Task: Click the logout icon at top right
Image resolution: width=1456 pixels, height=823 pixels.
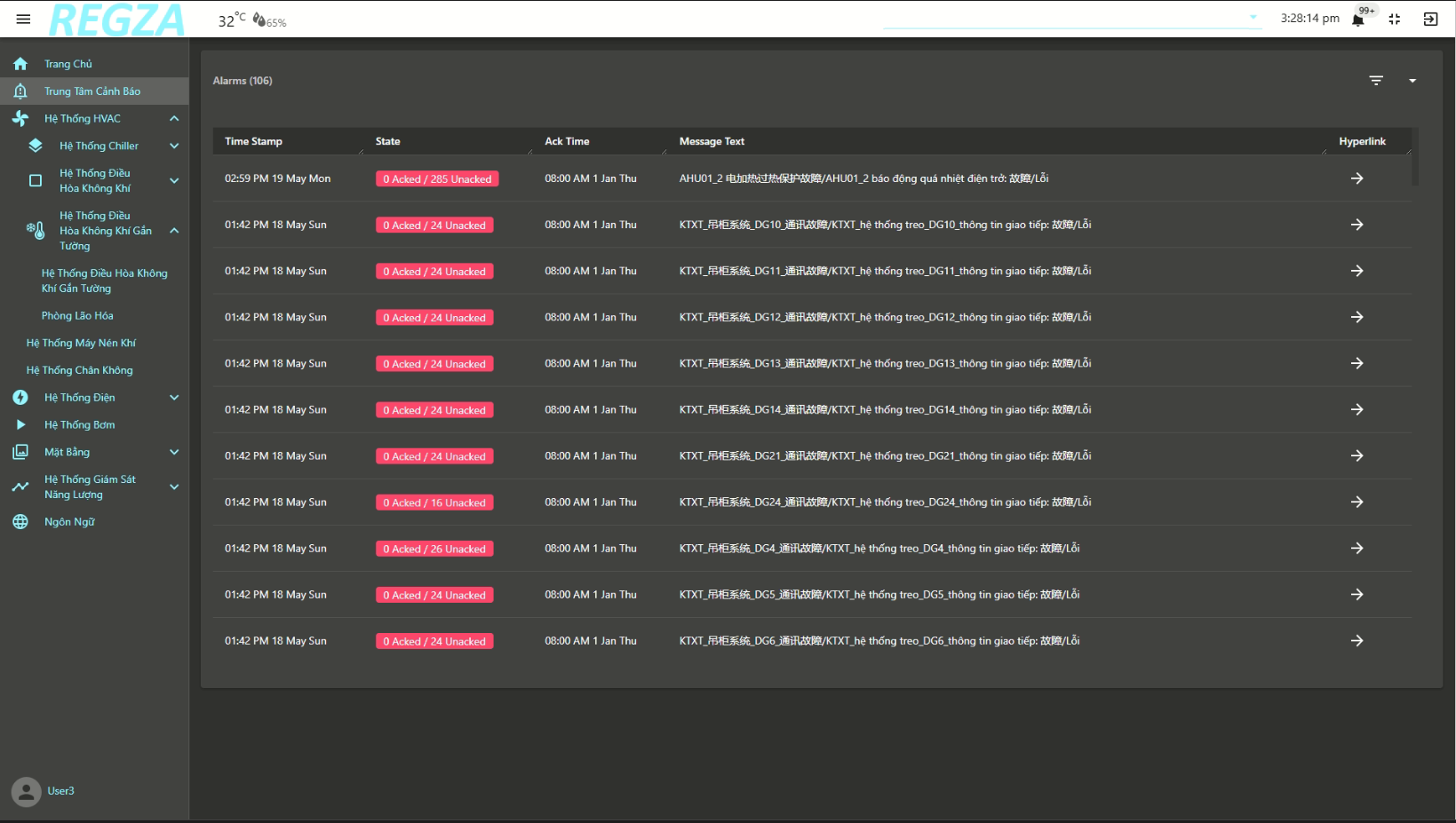Action: [1430, 19]
